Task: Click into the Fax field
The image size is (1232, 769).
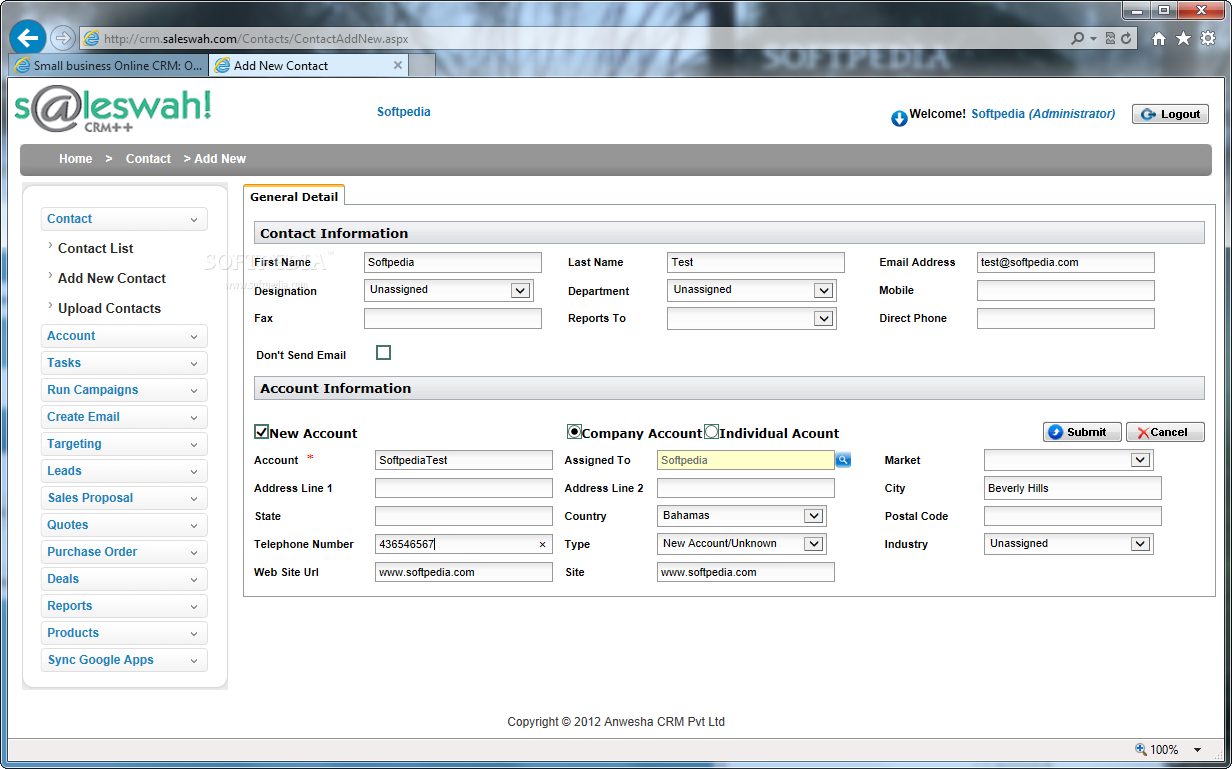Action: click(453, 318)
